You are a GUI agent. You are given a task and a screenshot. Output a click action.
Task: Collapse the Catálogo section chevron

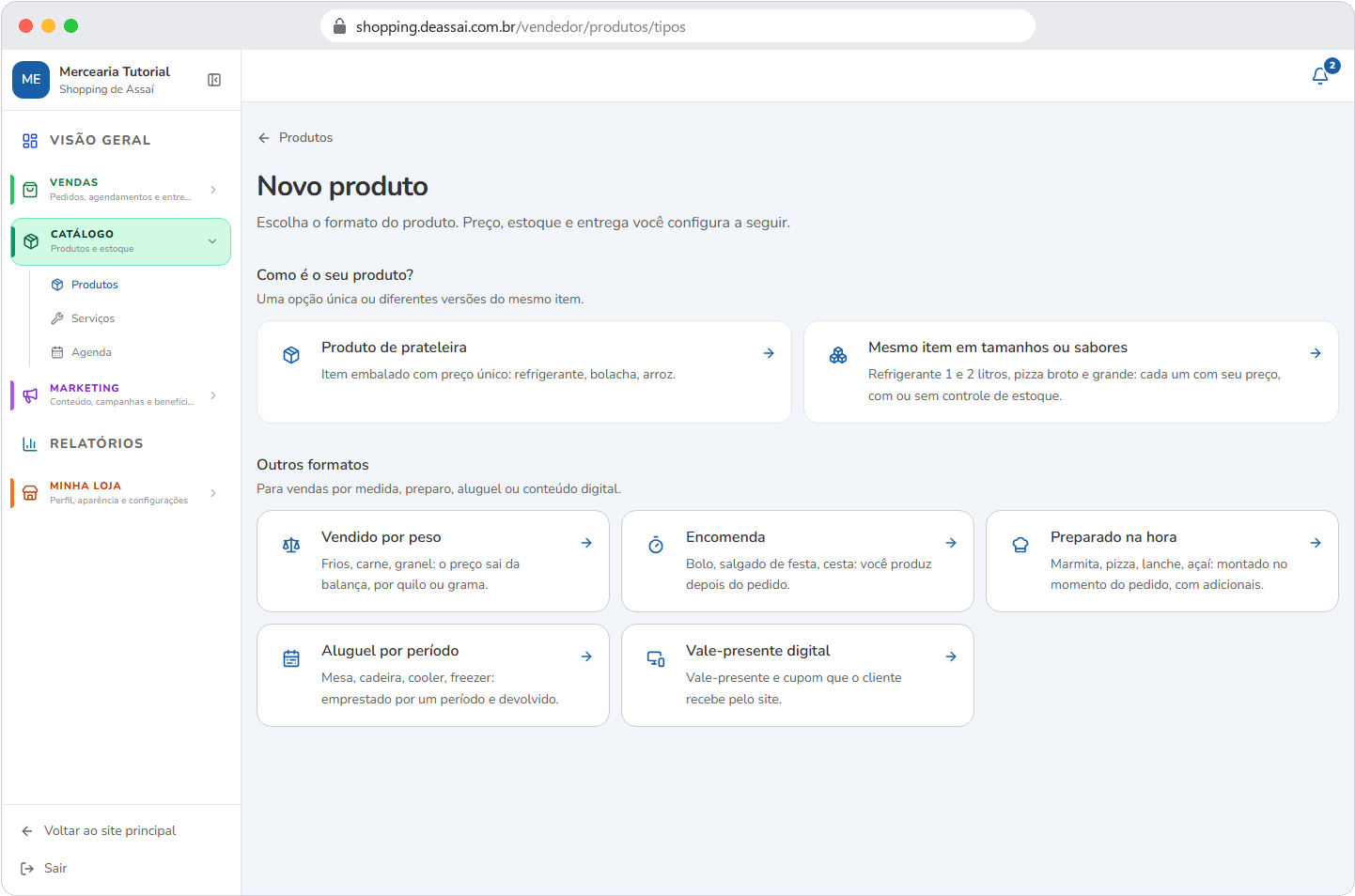click(212, 241)
